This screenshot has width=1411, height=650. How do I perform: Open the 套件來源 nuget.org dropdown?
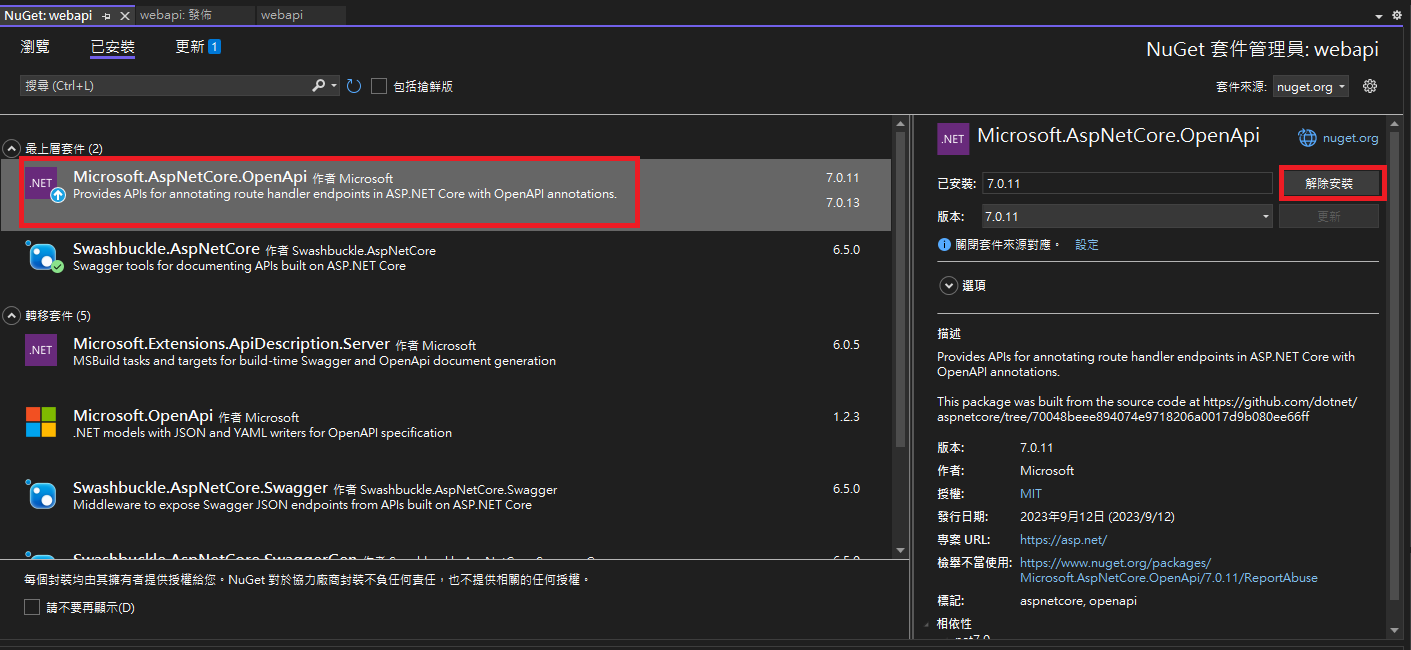click(1311, 87)
